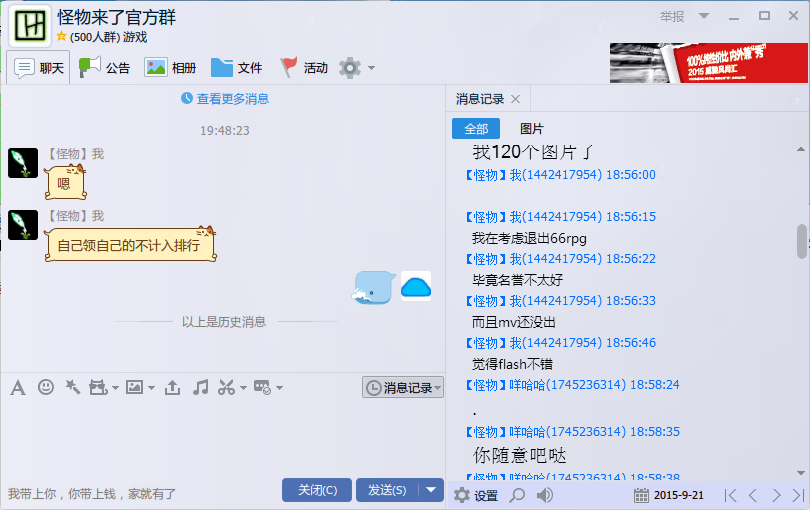The height and width of the screenshot is (510, 810).
Task: Click record line 你随意吧哒
Action: pos(520,455)
